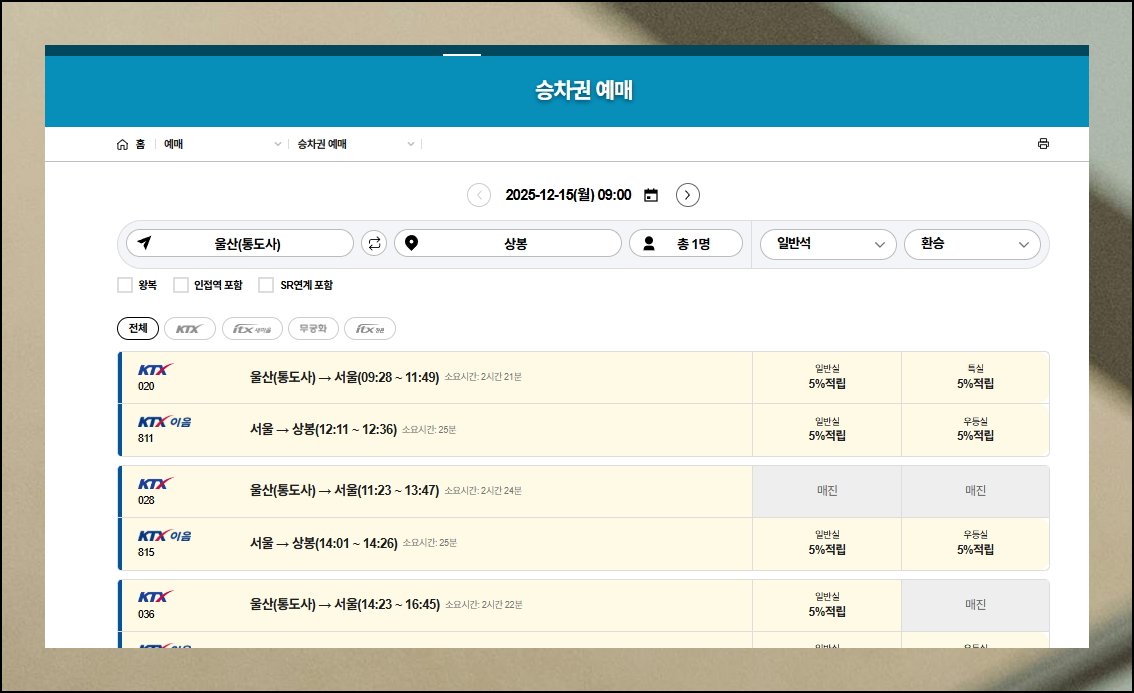The width and height of the screenshot is (1134, 693).
Task: Select 특실 seat for train 020
Action: 976,378
